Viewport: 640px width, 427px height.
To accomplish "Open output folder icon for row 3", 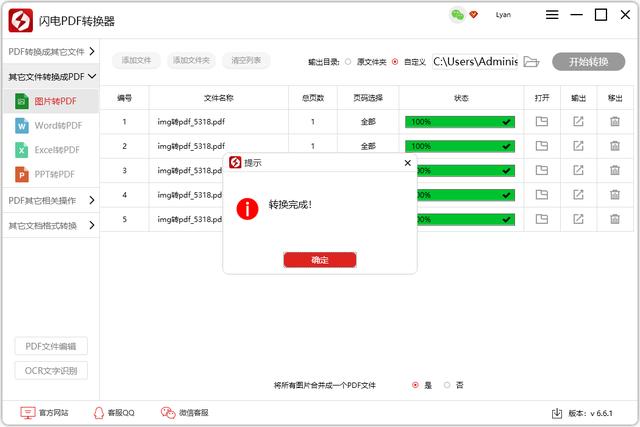I will point(578,170).
